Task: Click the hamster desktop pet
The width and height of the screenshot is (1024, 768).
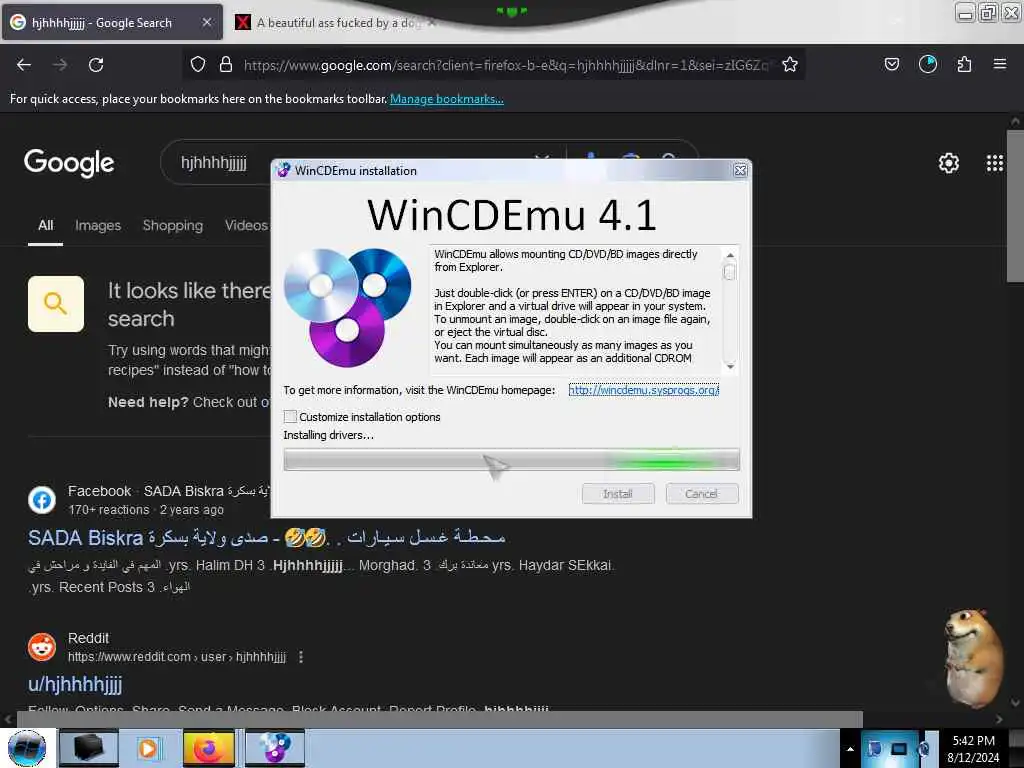Action: [x=973, y=658]
